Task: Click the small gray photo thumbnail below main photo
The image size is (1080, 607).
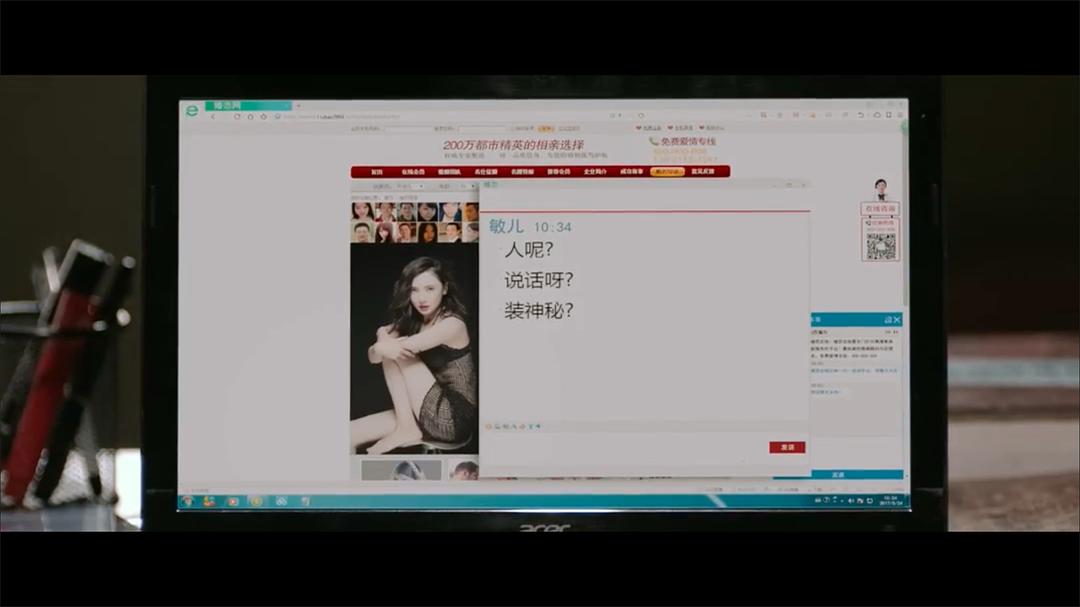Action: pos(401,470)
